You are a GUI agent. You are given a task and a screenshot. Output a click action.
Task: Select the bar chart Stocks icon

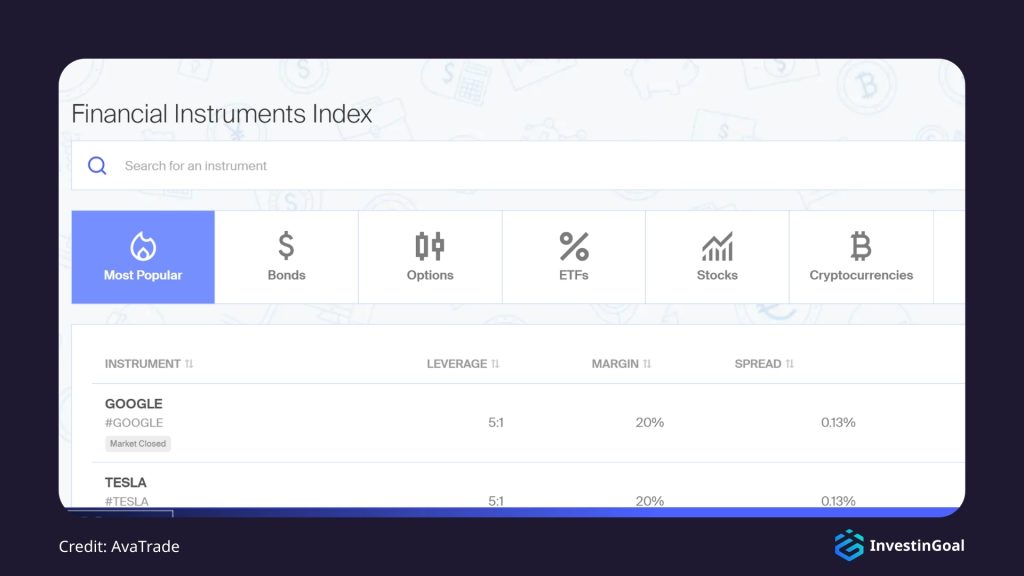(717, 243)
